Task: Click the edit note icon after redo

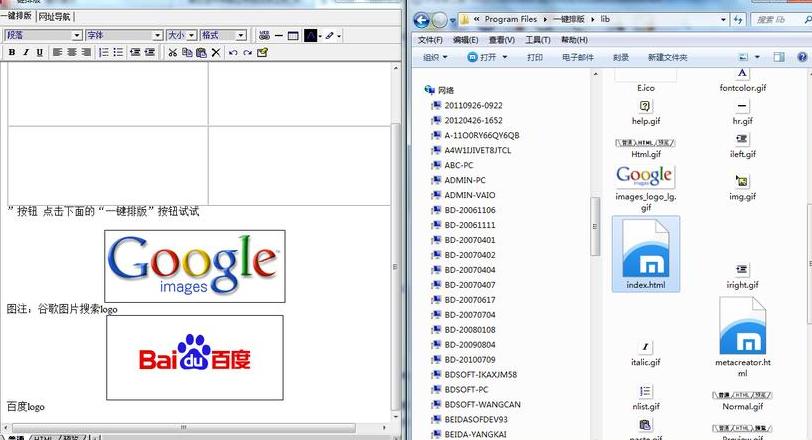Action: (262, 52)
